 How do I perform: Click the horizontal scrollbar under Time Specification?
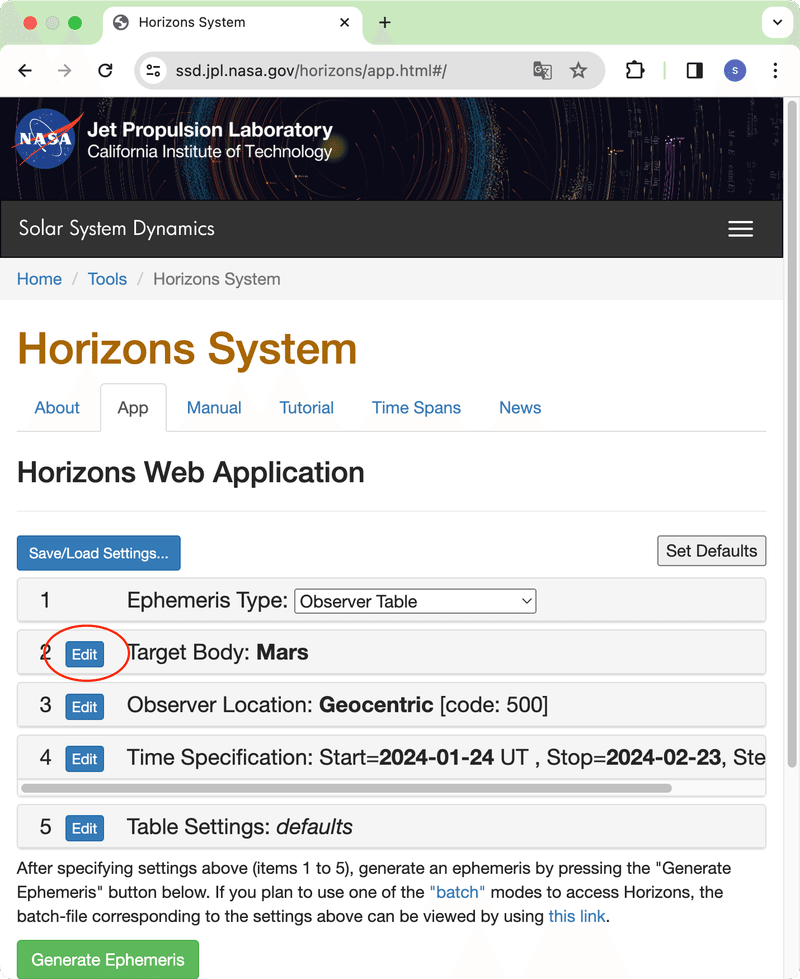[345, 788]
